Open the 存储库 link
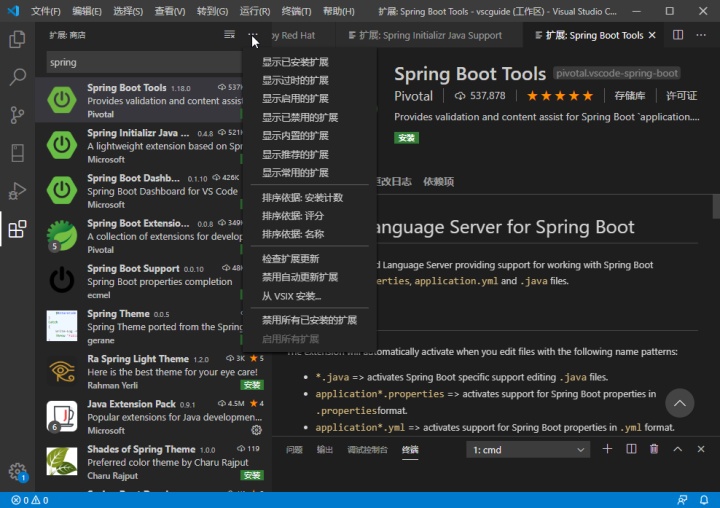Viewport: 720px width, 508px height. coord(630,96)
